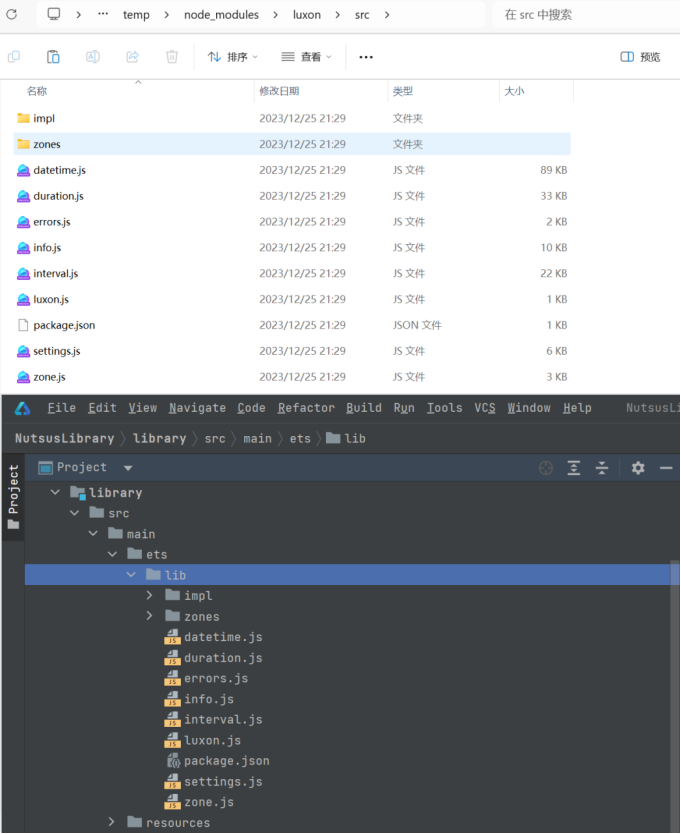Click the Explorer share icon

tap(132, 56)
